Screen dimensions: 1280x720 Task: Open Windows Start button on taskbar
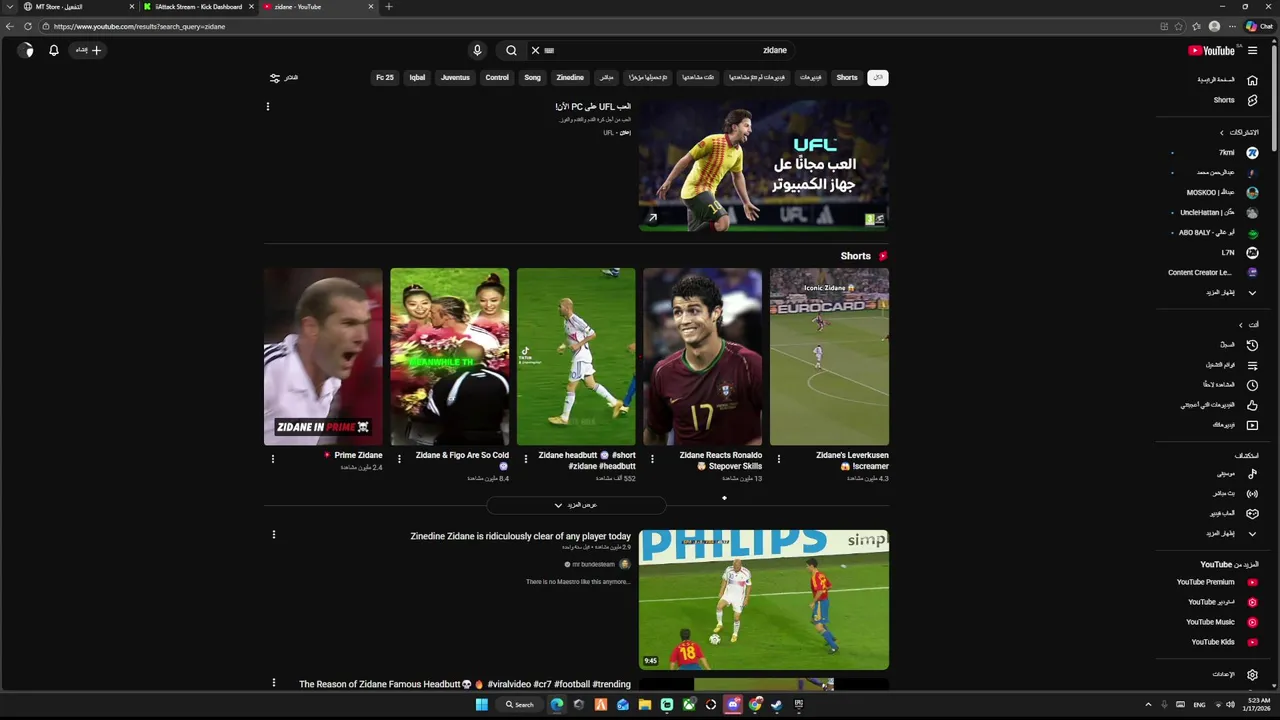[x=481, y=704]
